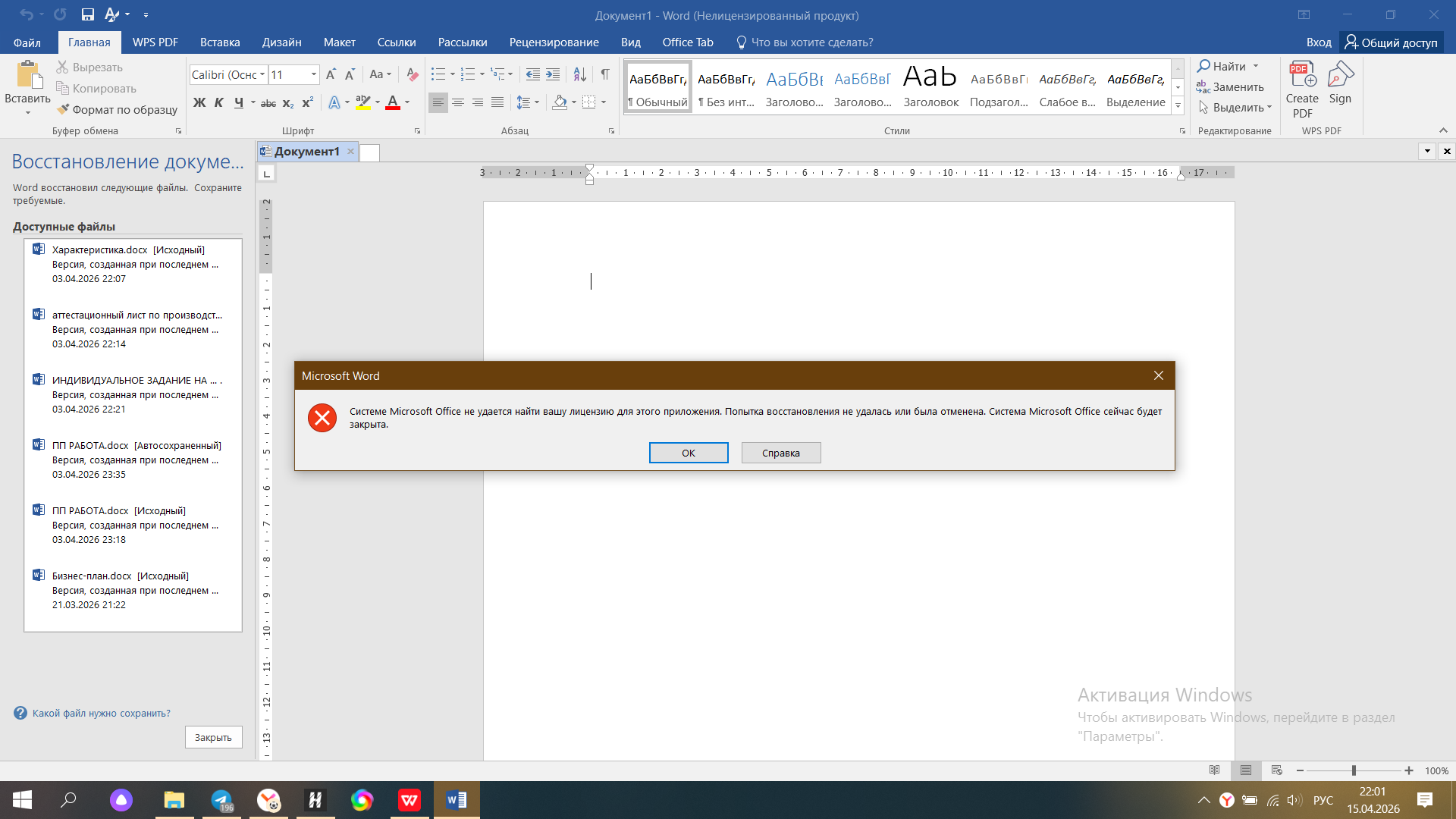Screen dimensions: 1456x819
Task: Click bulleted list icon
Action: pyautogui.click(x=438, y=74)
